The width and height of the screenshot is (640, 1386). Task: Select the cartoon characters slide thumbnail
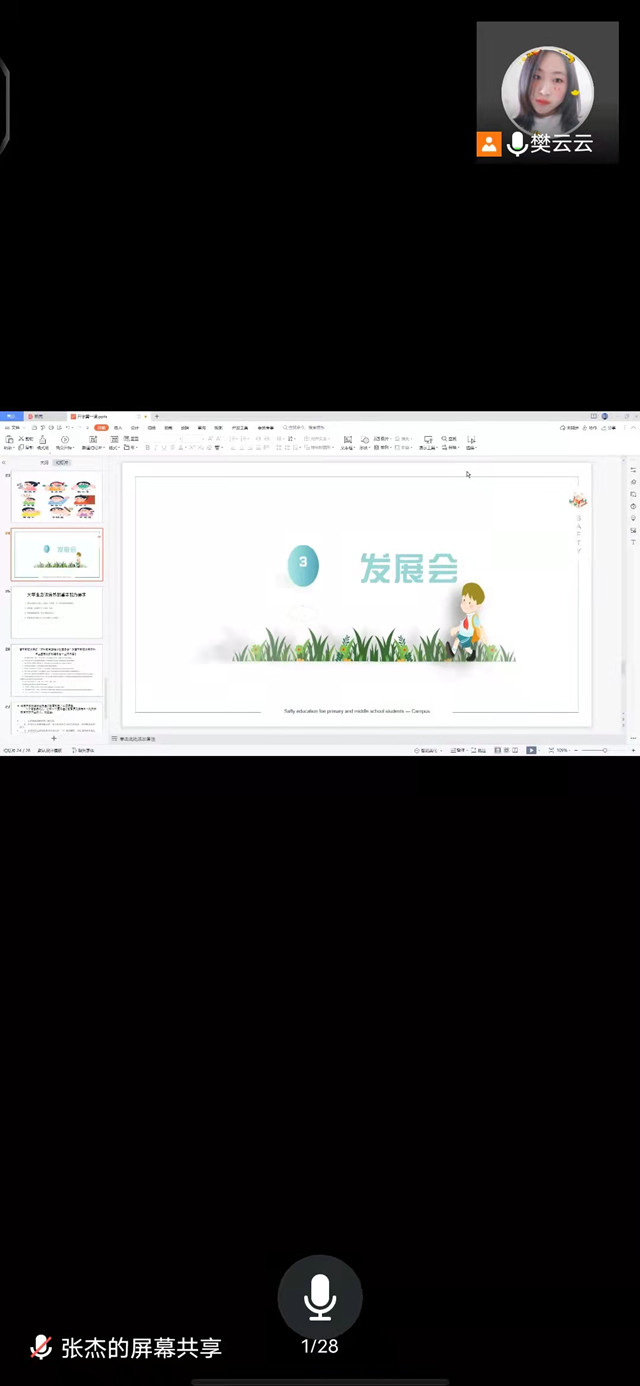[x=57, y=496]
